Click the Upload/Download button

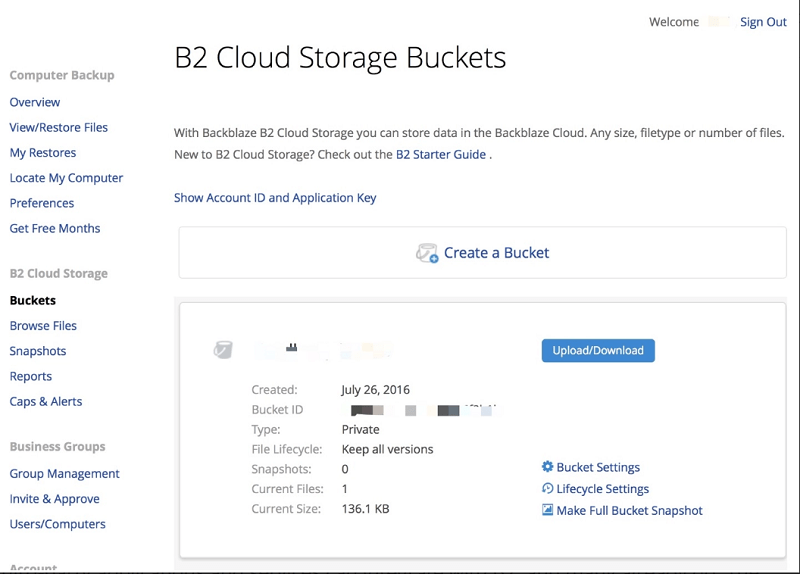598,351
